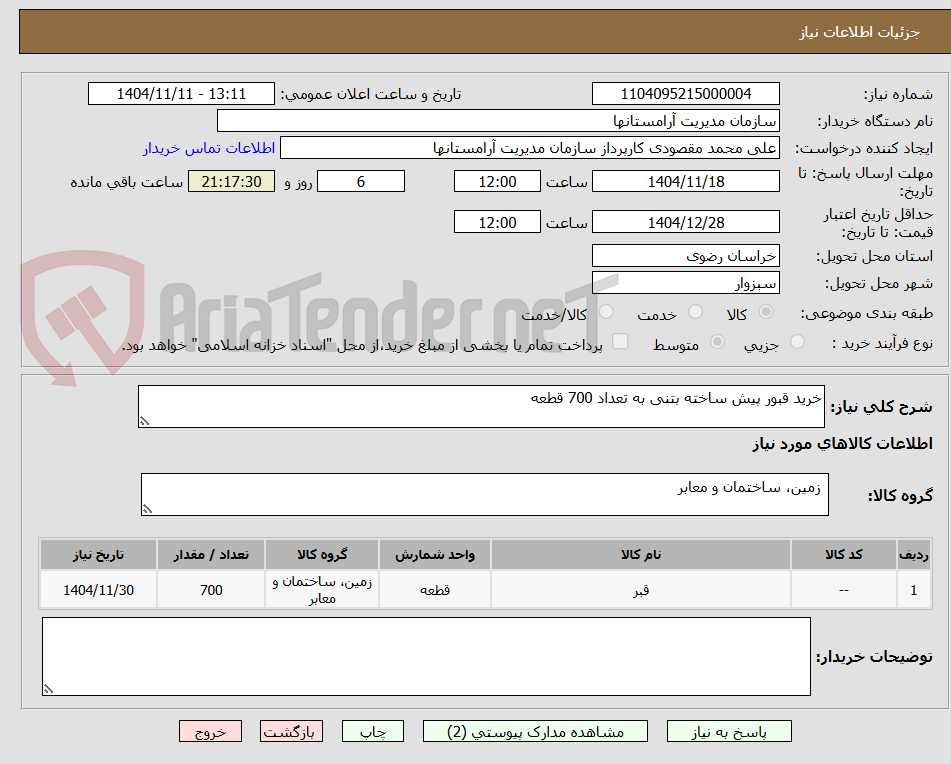Select the کالا radio button
The height and width of the screenshot is (764, 951).
766,312
